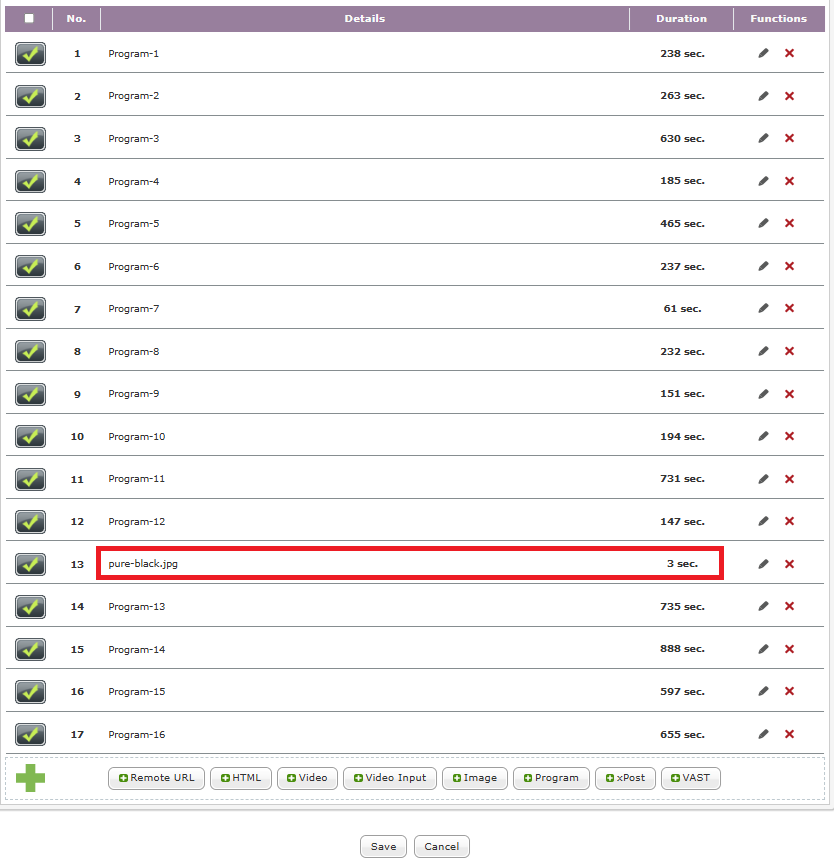Image resolution: width=834 pixels, height=859 pixels.
Task: Delete Program-15 using red X
Action: click(x=789, y=691)
